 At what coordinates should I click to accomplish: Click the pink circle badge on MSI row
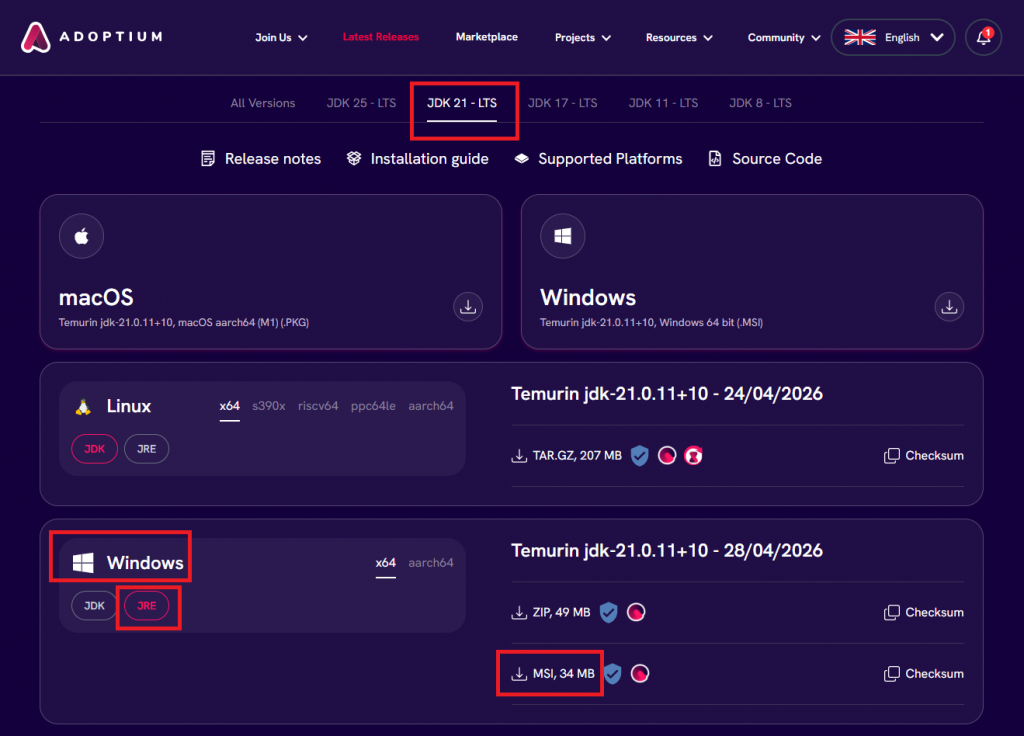click(639, 674)
